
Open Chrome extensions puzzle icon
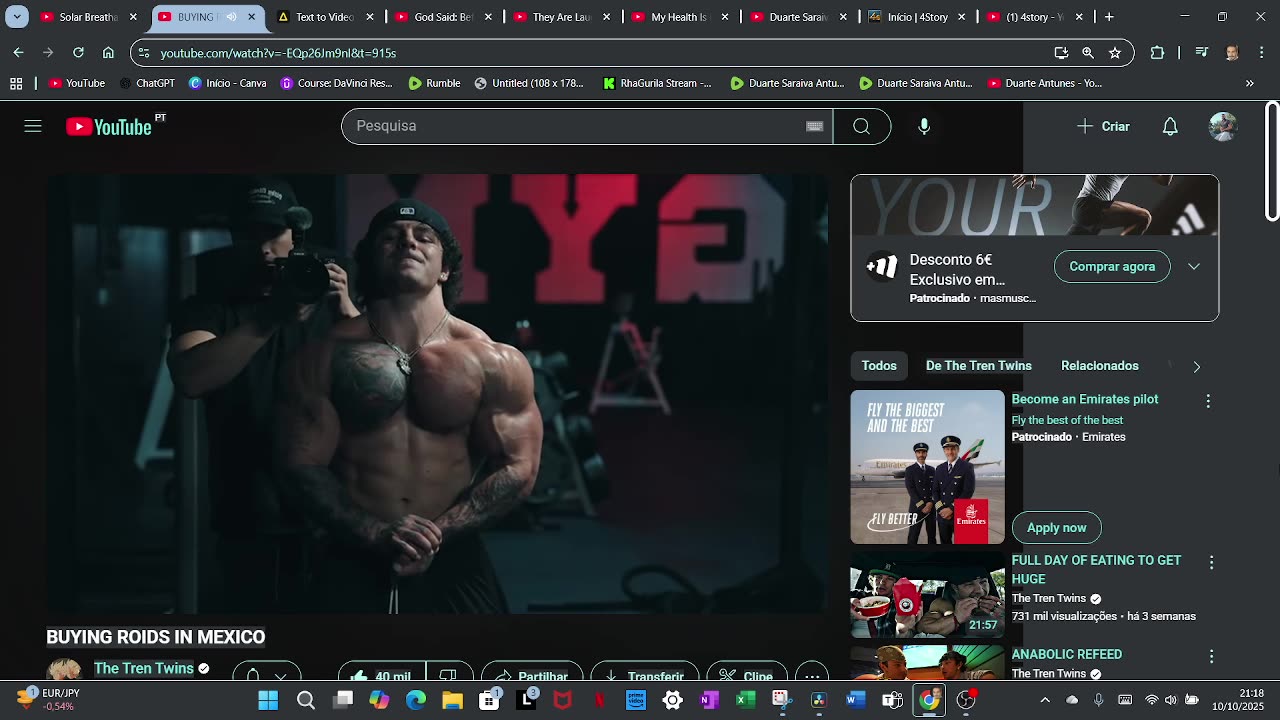[x=1157, y=53]
